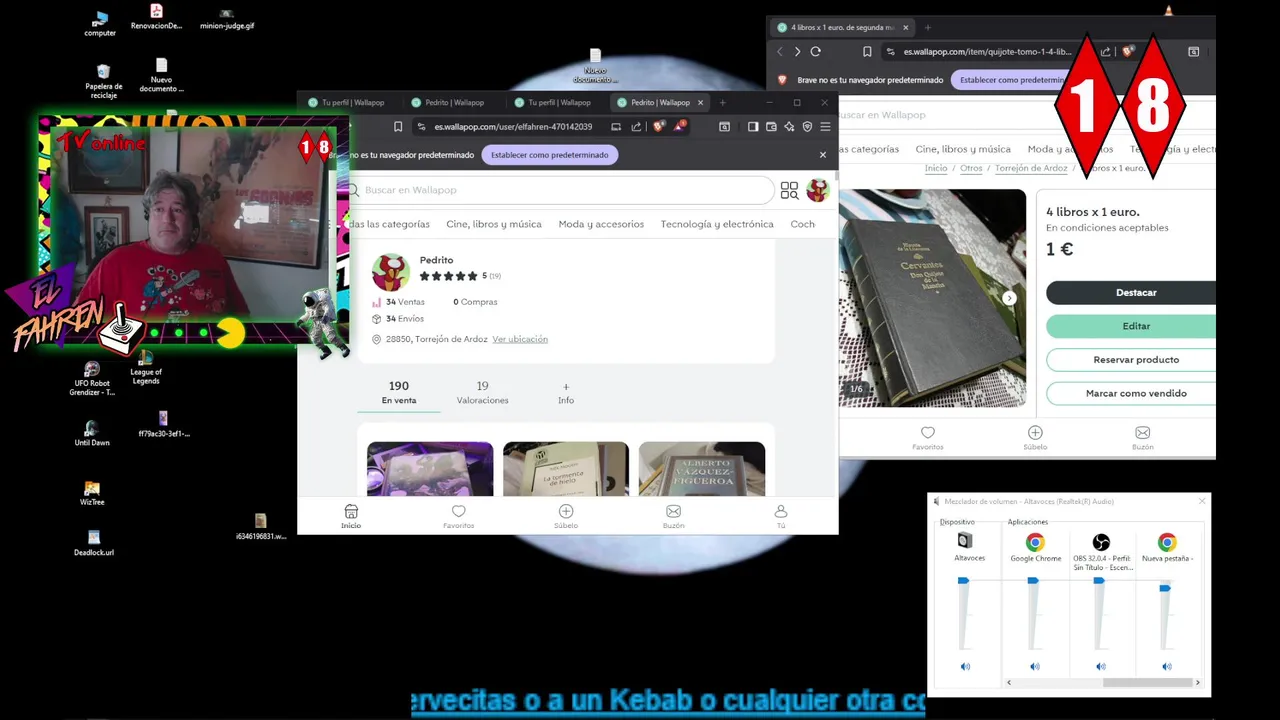Click the Google Chrome volume slider handle
The width and height of the screenshot is (1280, 720).
pyautogui.click(x=1033, y=580)
